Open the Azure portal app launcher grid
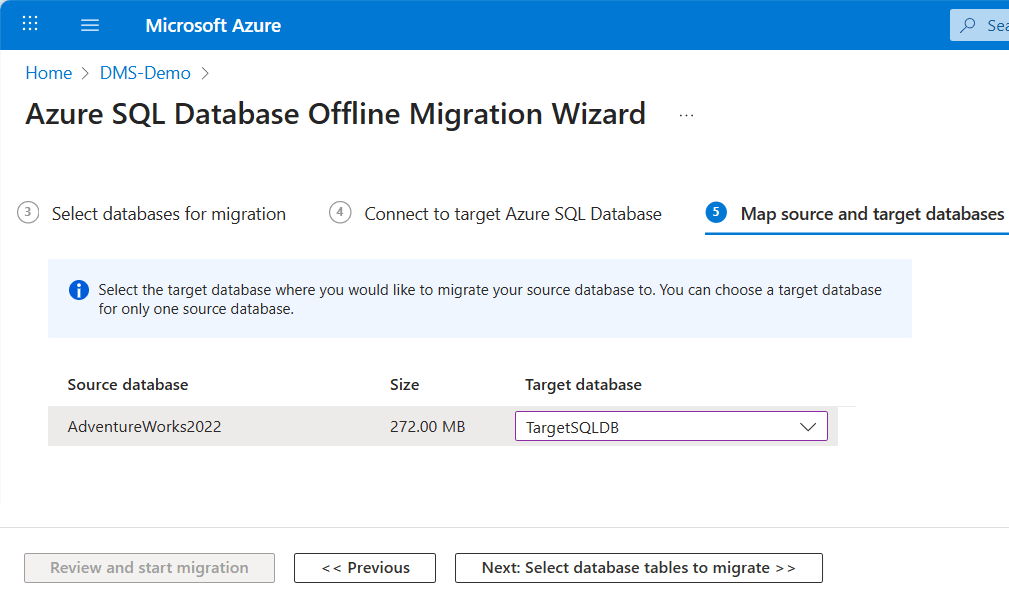1009x598 pixels. coord(29,24)
